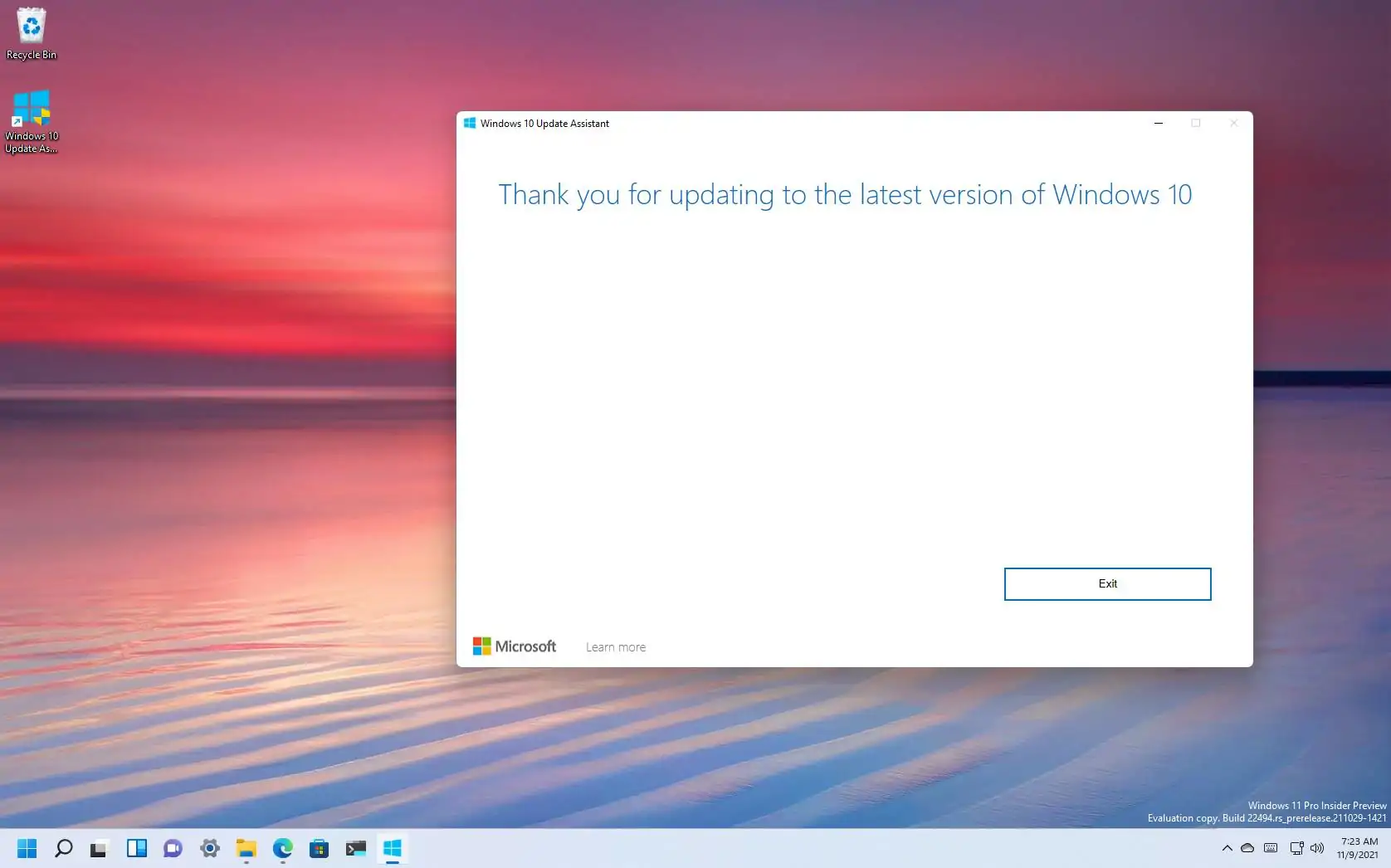Open the Learn more link
Viewport: 1391px width, 868px height.
pos(615,646)
